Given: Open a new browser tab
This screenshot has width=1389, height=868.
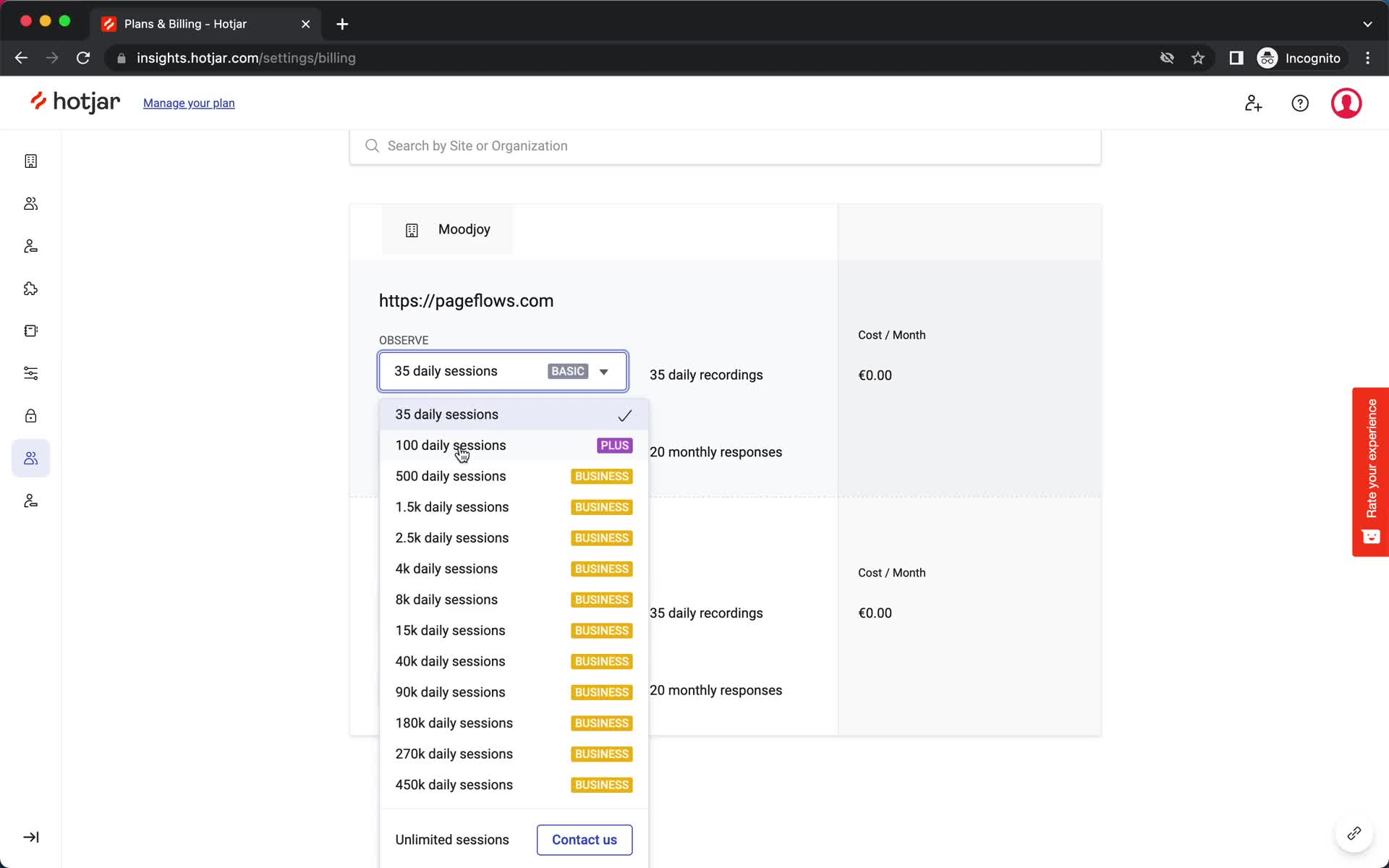Looking at the screenshot, I should 342,24.
